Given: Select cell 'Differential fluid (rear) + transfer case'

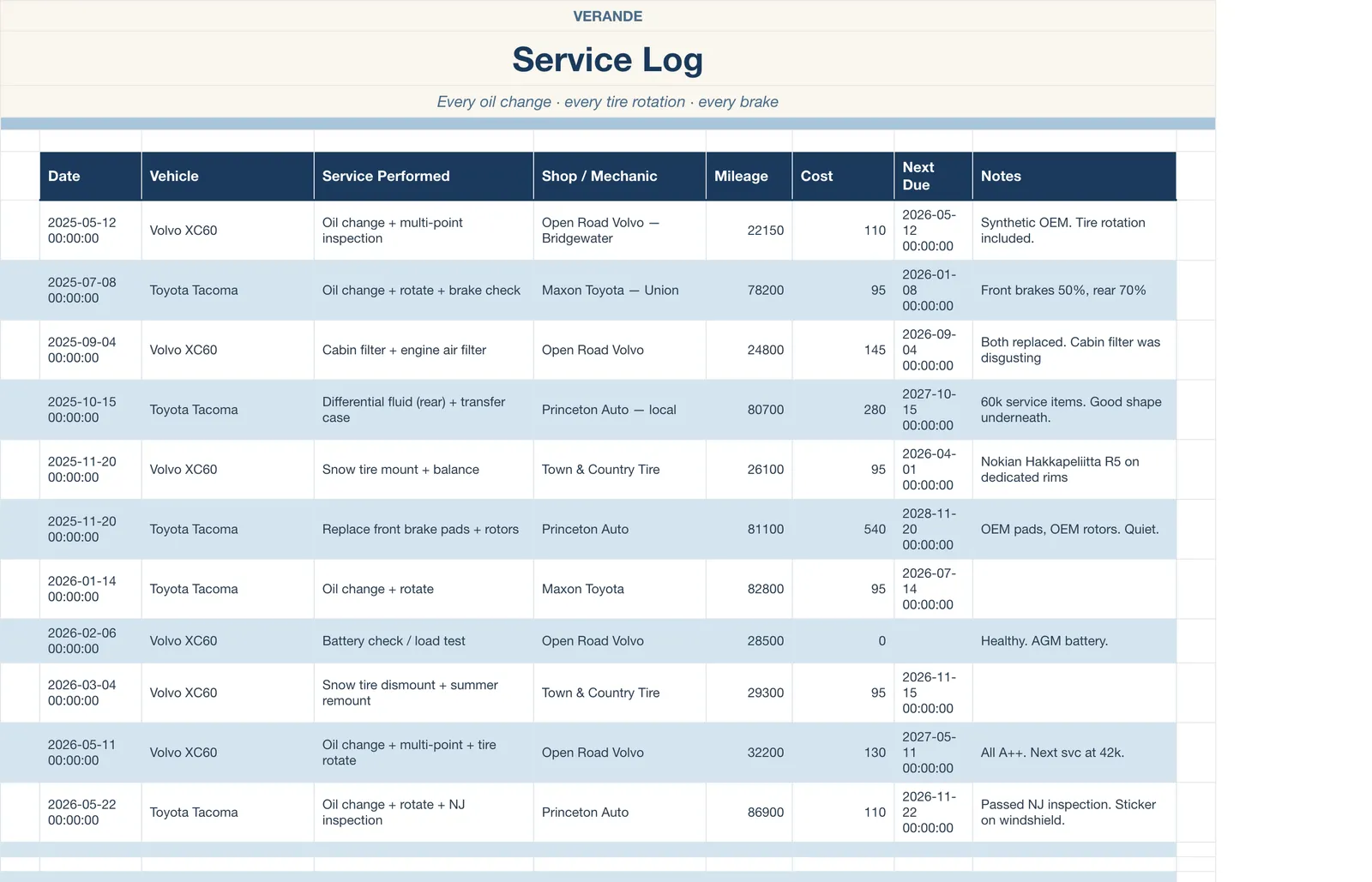Looking at the screenshot, I should click(424, 410).
